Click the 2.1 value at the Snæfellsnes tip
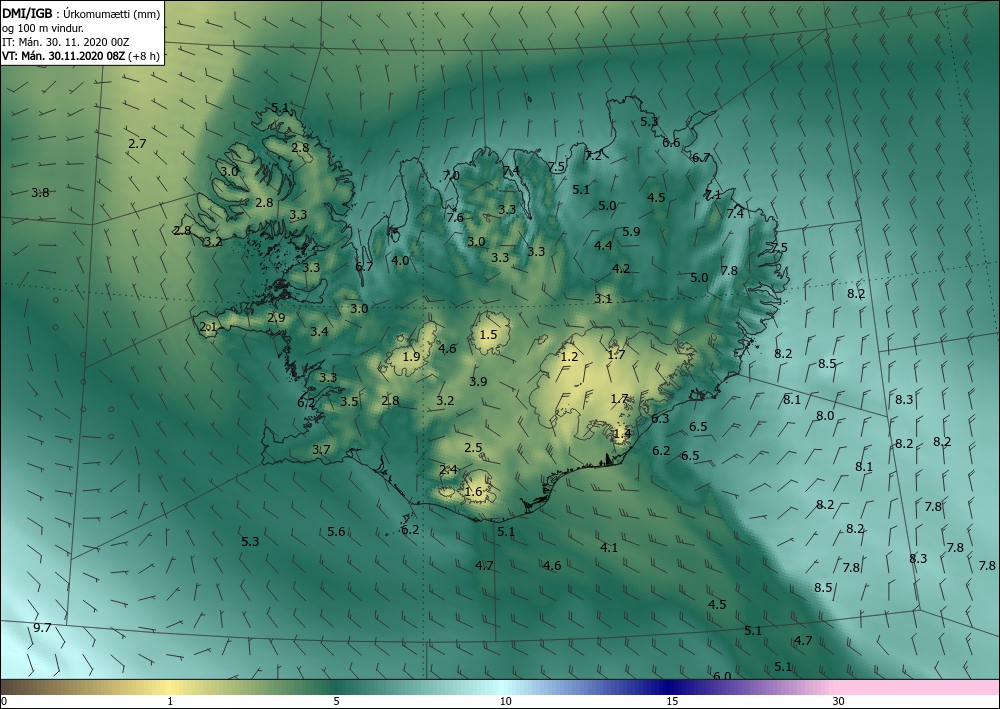Image resolution: width=1000 pixels, height=709 pixels. (209, 327)
